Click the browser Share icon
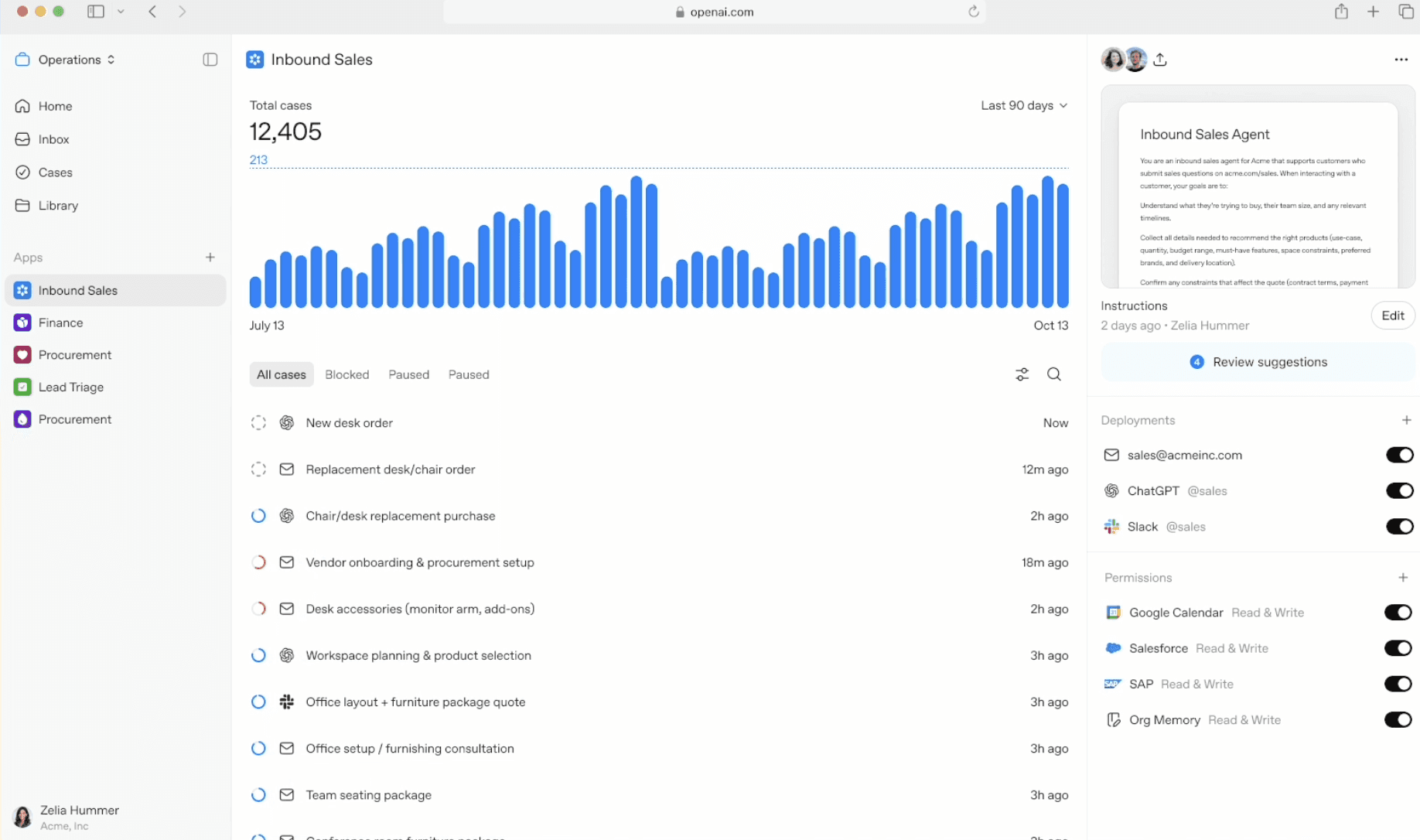The width and height of the screenshot is (1420, 840). [1341, 12]
